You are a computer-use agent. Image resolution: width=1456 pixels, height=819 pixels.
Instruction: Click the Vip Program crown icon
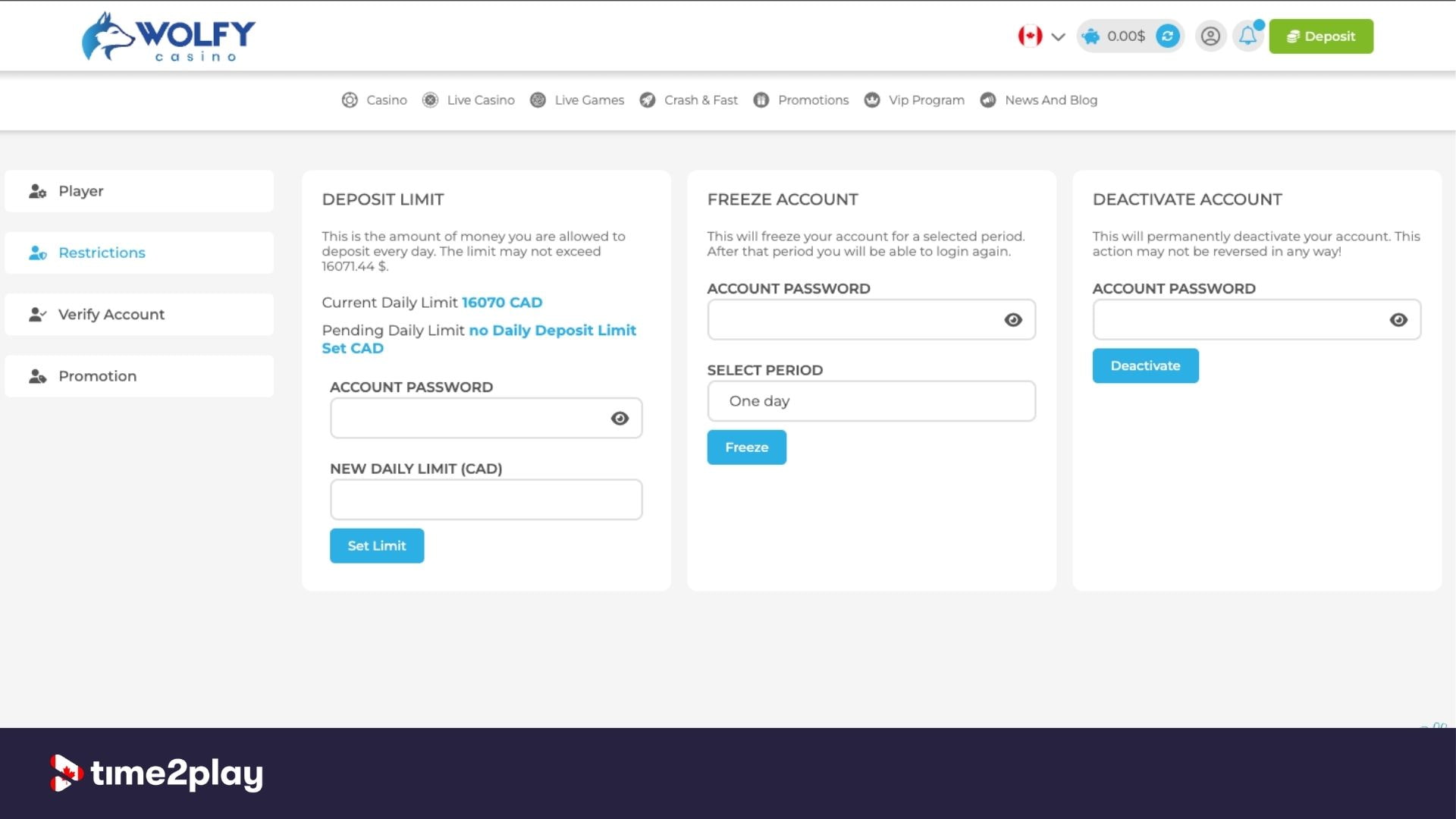pyautogui.click(x=872, y=100)
